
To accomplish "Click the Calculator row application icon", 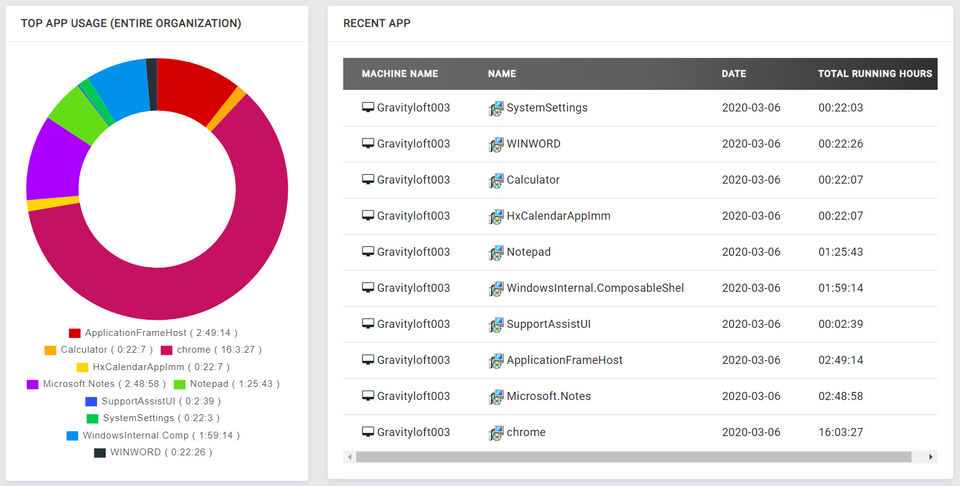I will (496, 180).
